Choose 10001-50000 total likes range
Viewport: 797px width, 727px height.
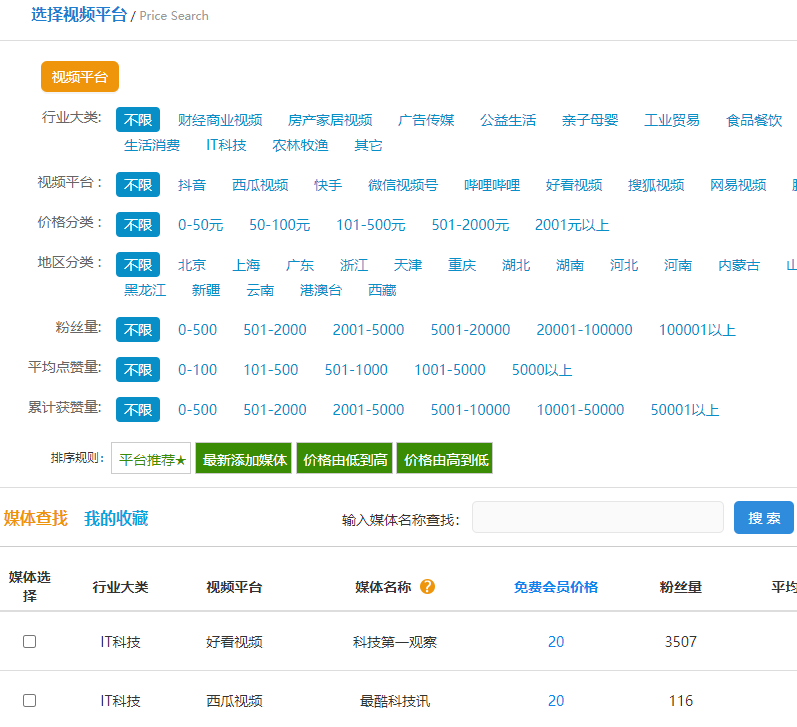580,410
